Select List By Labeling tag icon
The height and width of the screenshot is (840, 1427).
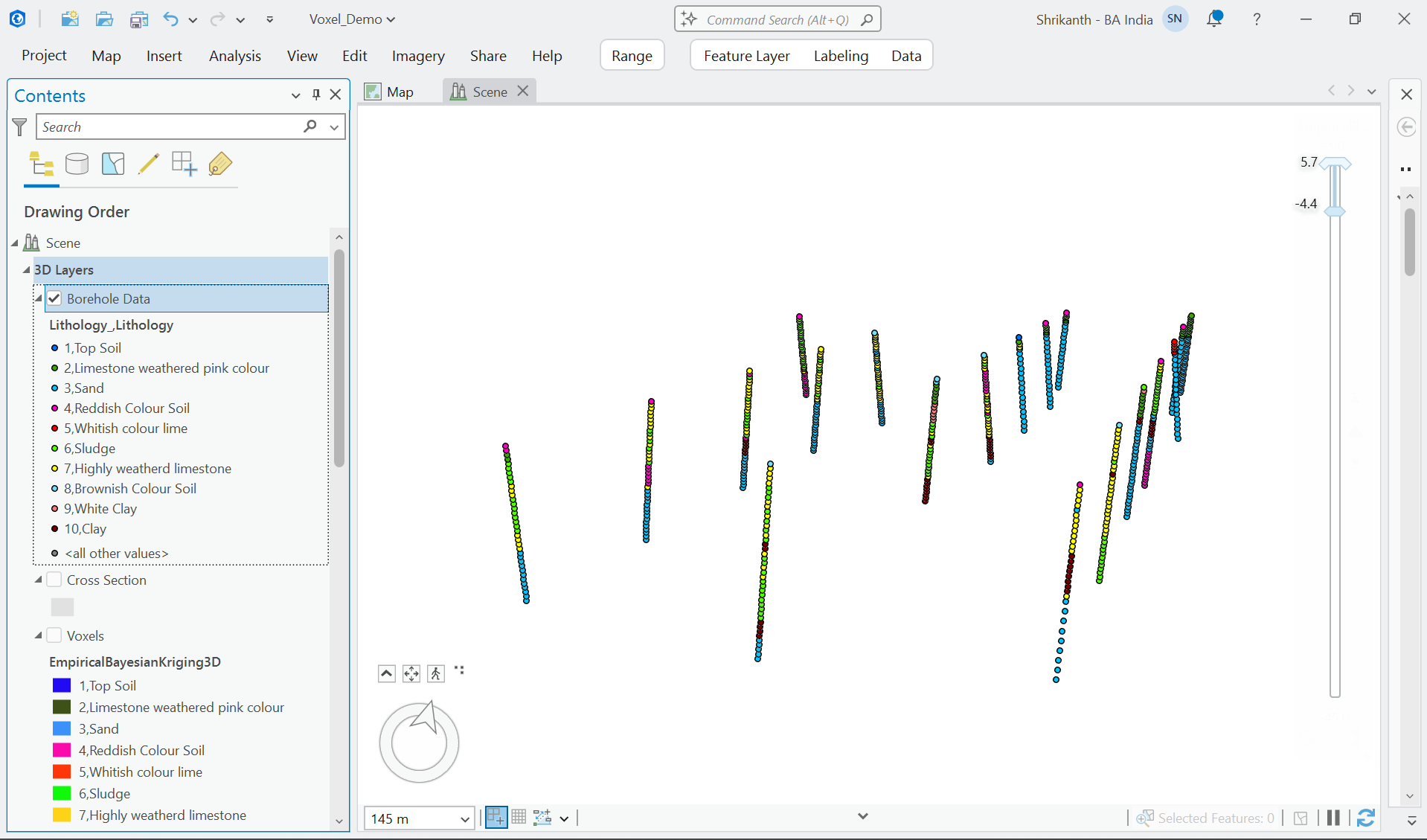pos(219,164)
